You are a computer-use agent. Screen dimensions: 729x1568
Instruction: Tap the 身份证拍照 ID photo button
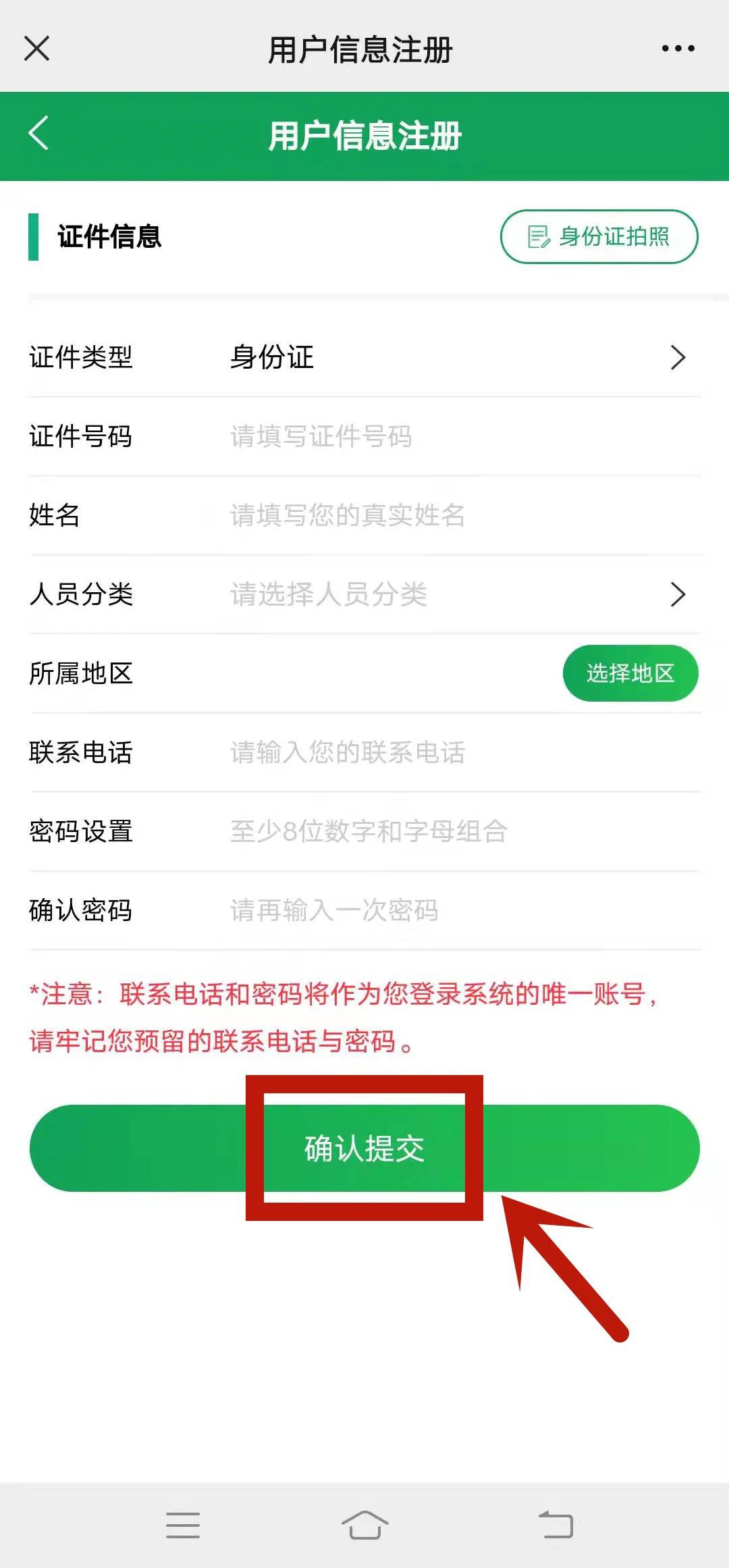point(599,236)
